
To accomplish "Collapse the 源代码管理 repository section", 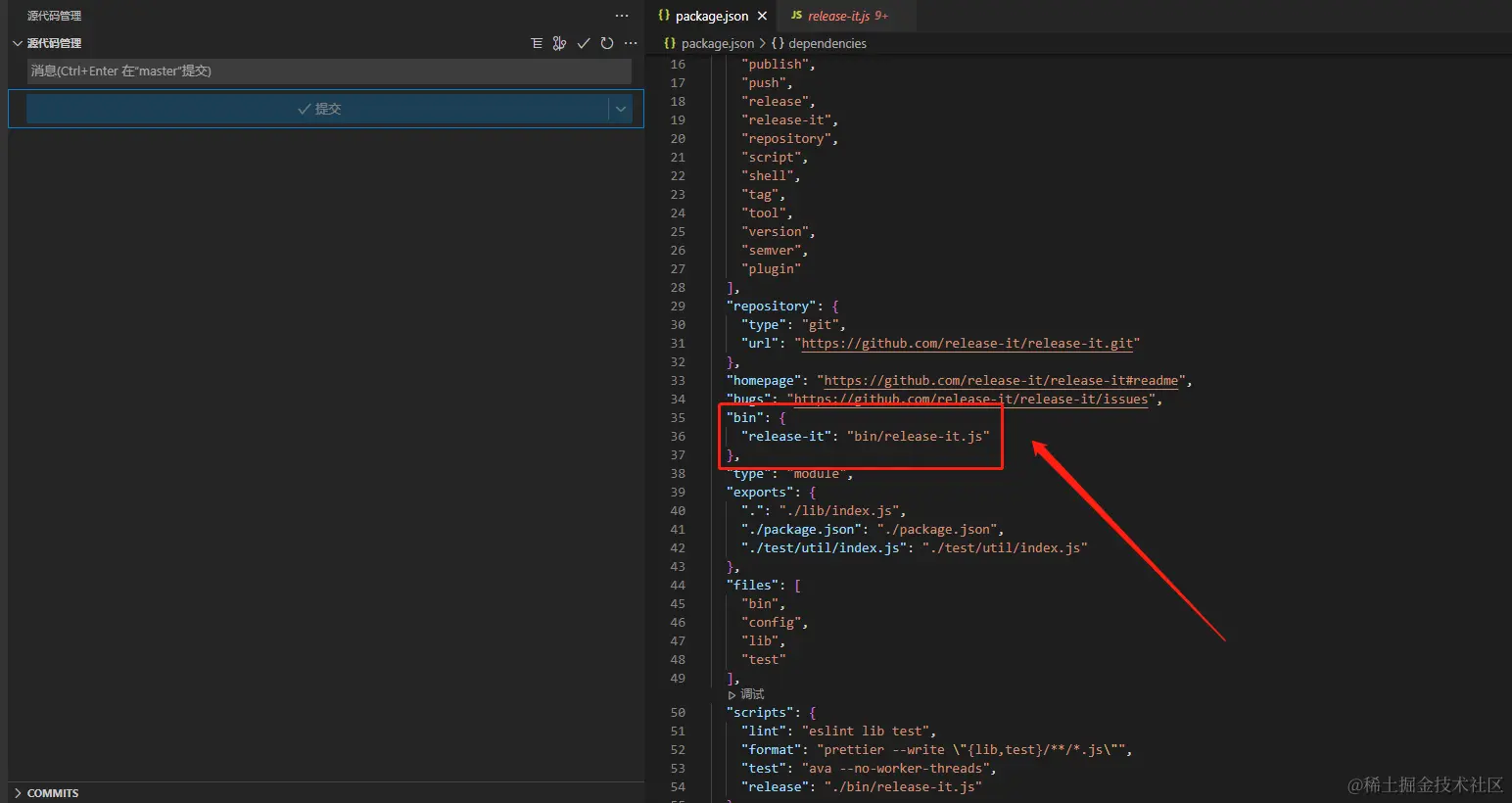I will pyautogui.click(x=17, y=43).
